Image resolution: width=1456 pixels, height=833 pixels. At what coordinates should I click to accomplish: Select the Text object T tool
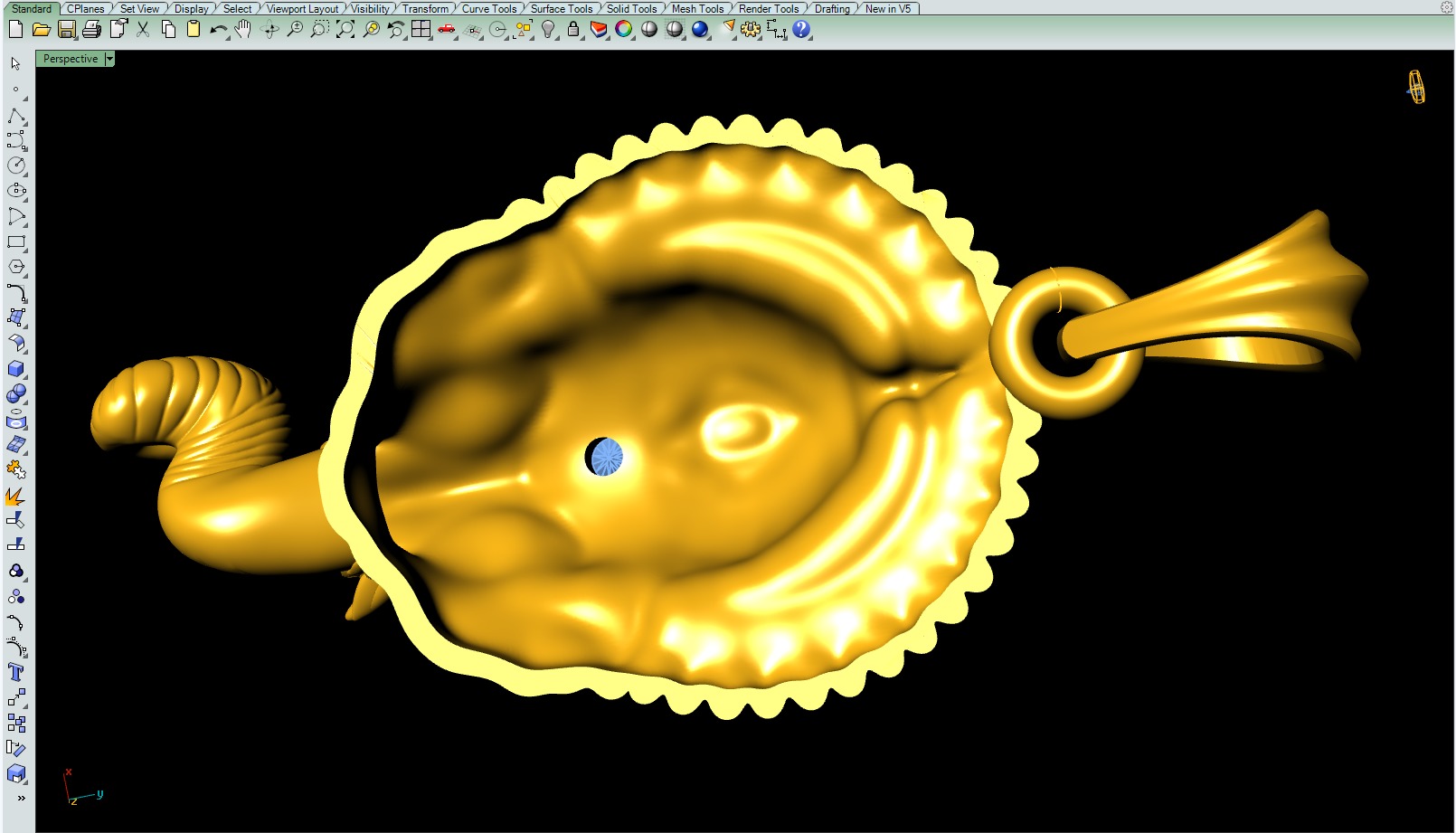[x=16, y=672]
